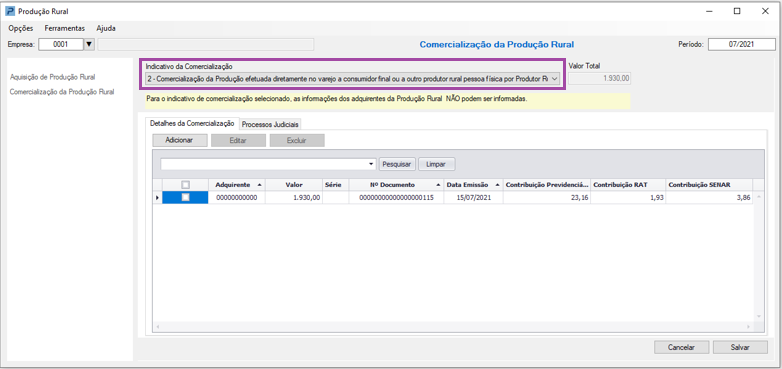
Task: Sort by Adquirente column header
Action: tap(236, 184)
